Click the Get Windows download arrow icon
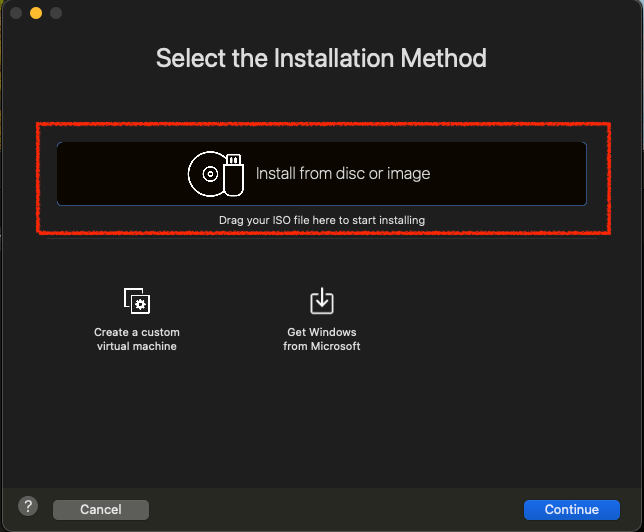This screenshot has height=532, width=644. tap(321, 300)
